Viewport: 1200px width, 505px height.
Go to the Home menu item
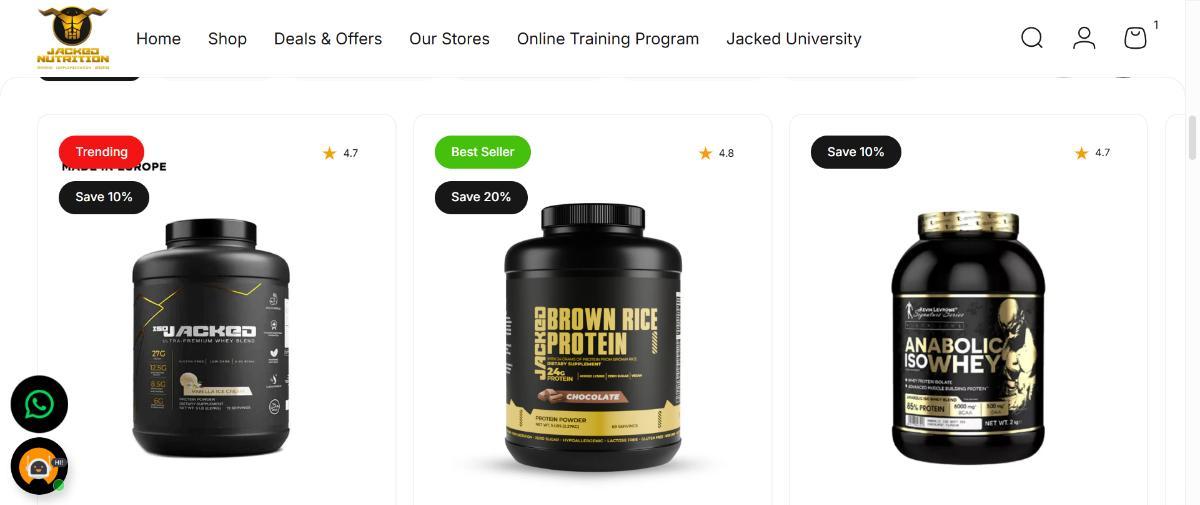tap(158, 39)
